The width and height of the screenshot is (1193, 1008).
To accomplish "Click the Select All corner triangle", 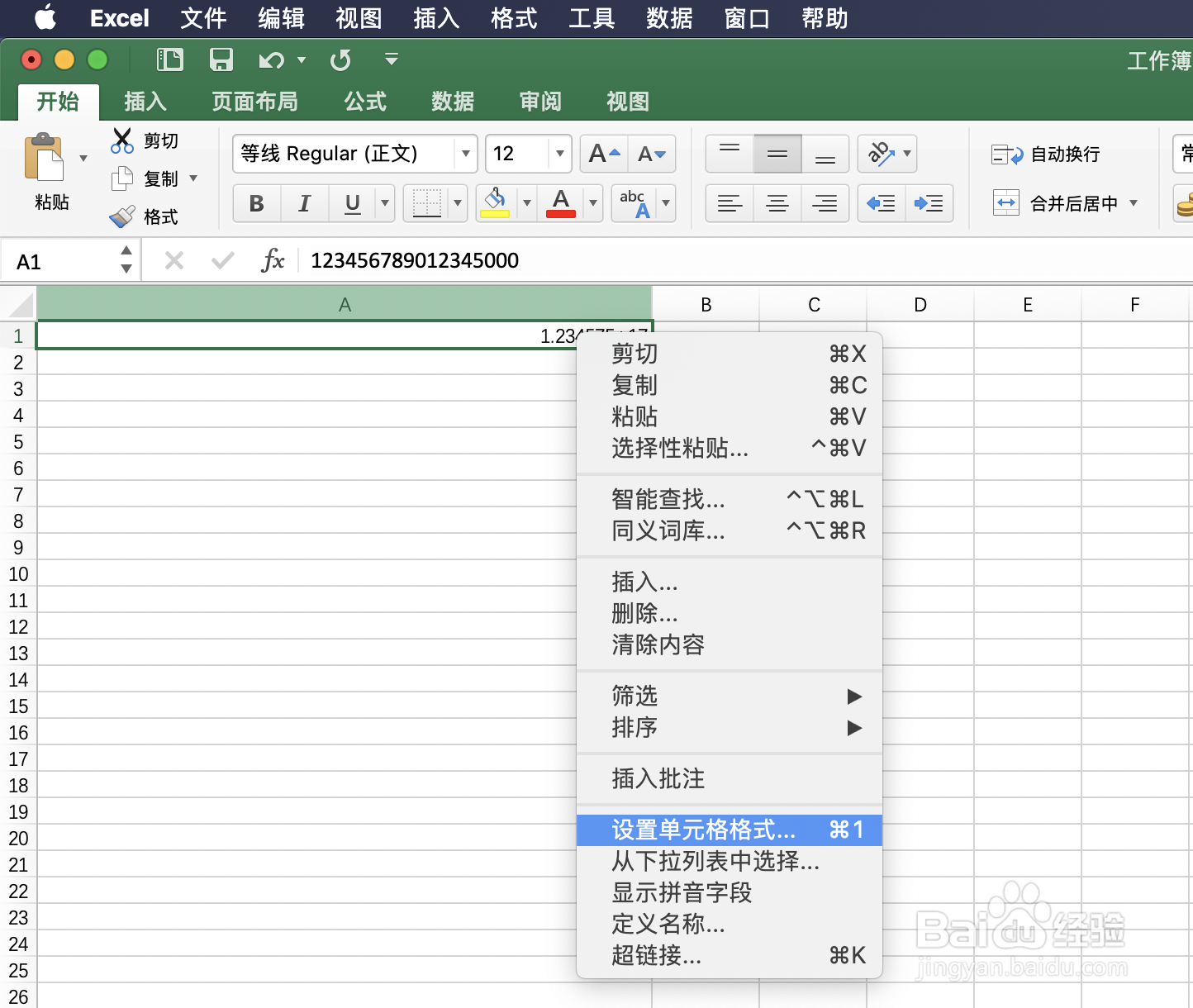I will click(x=20, y=305).
